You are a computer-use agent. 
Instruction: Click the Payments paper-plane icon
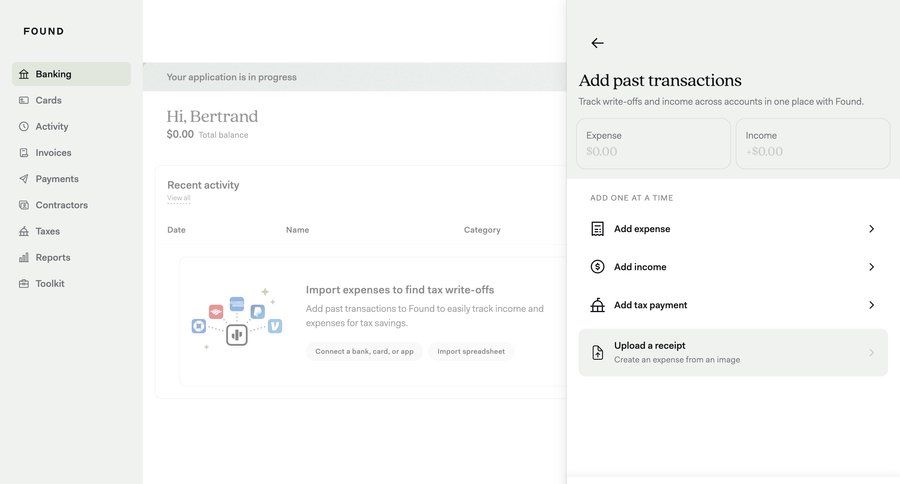tap(24, 179)
